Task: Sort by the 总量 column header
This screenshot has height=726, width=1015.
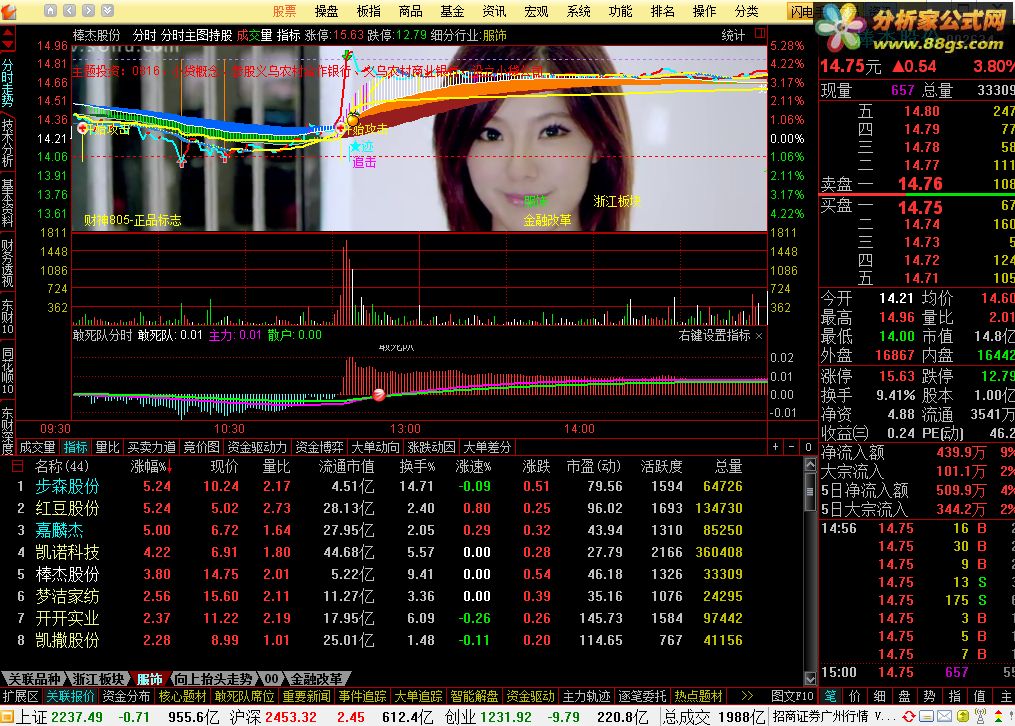Action: coord(728,467)
